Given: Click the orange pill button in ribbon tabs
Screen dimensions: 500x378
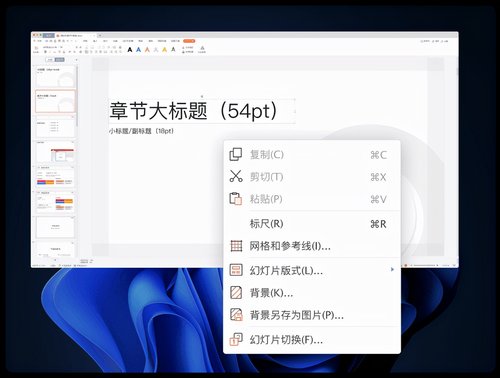Looking at the screenshot, I should pyautogui.click(x=189, y=41).
